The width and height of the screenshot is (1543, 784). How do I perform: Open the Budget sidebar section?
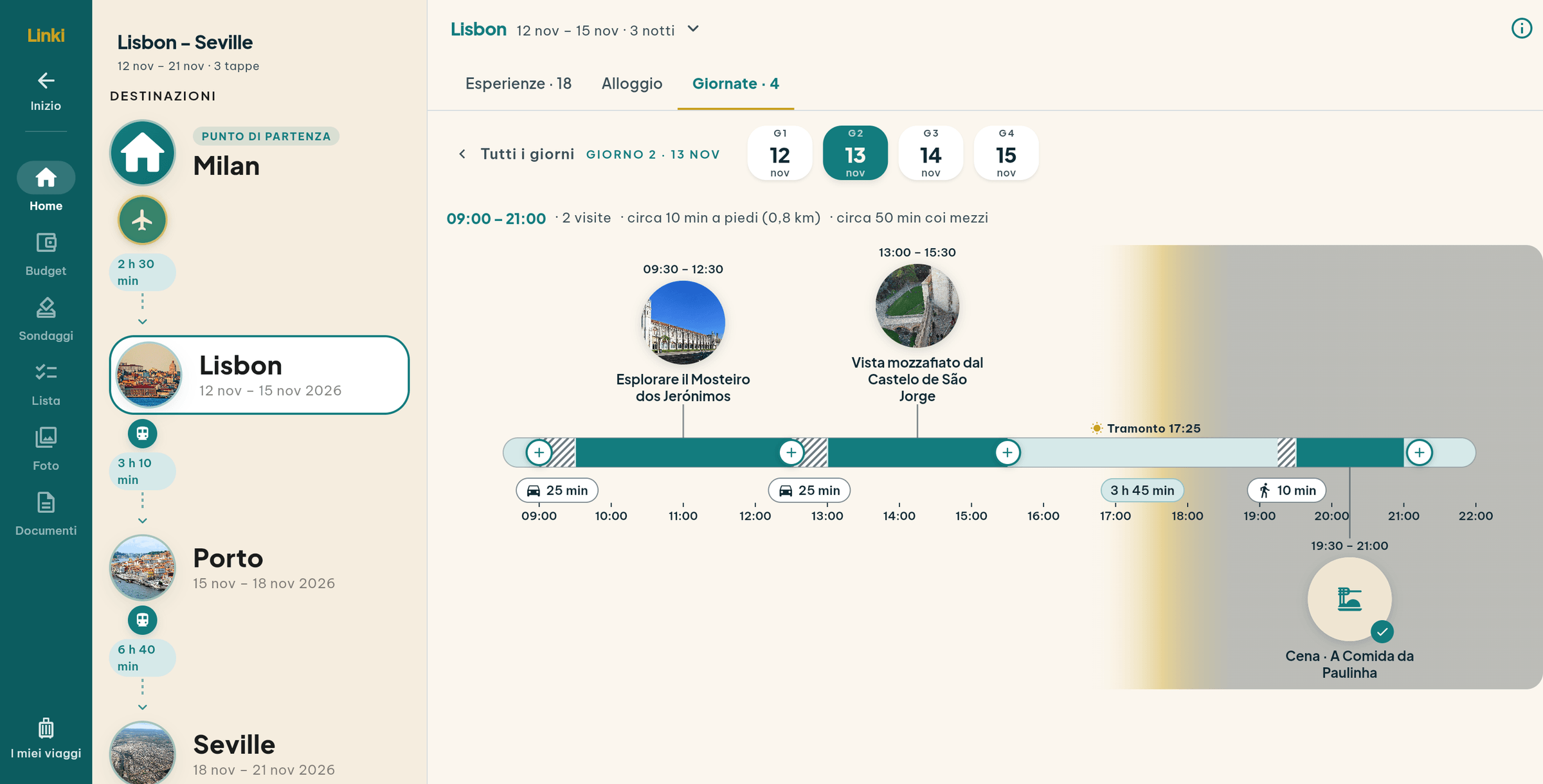(46, 254)
